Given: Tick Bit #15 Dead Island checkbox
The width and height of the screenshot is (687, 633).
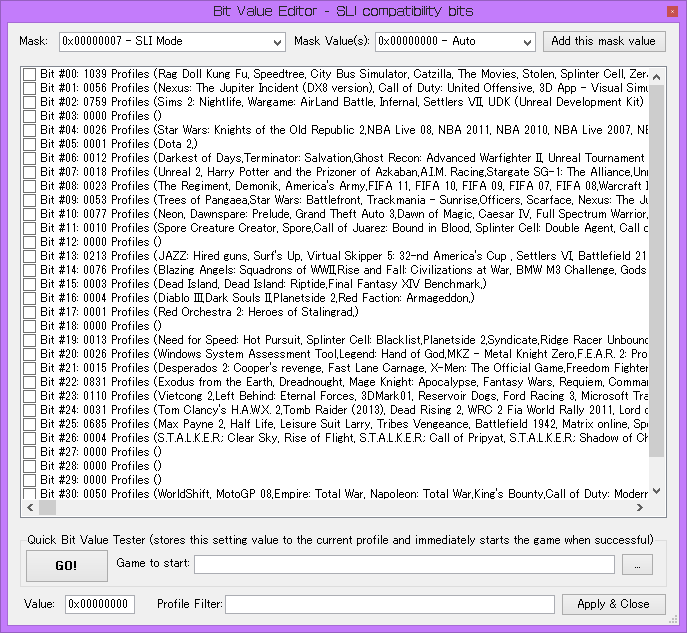Looking at the screenshot, I should (29, 284).
